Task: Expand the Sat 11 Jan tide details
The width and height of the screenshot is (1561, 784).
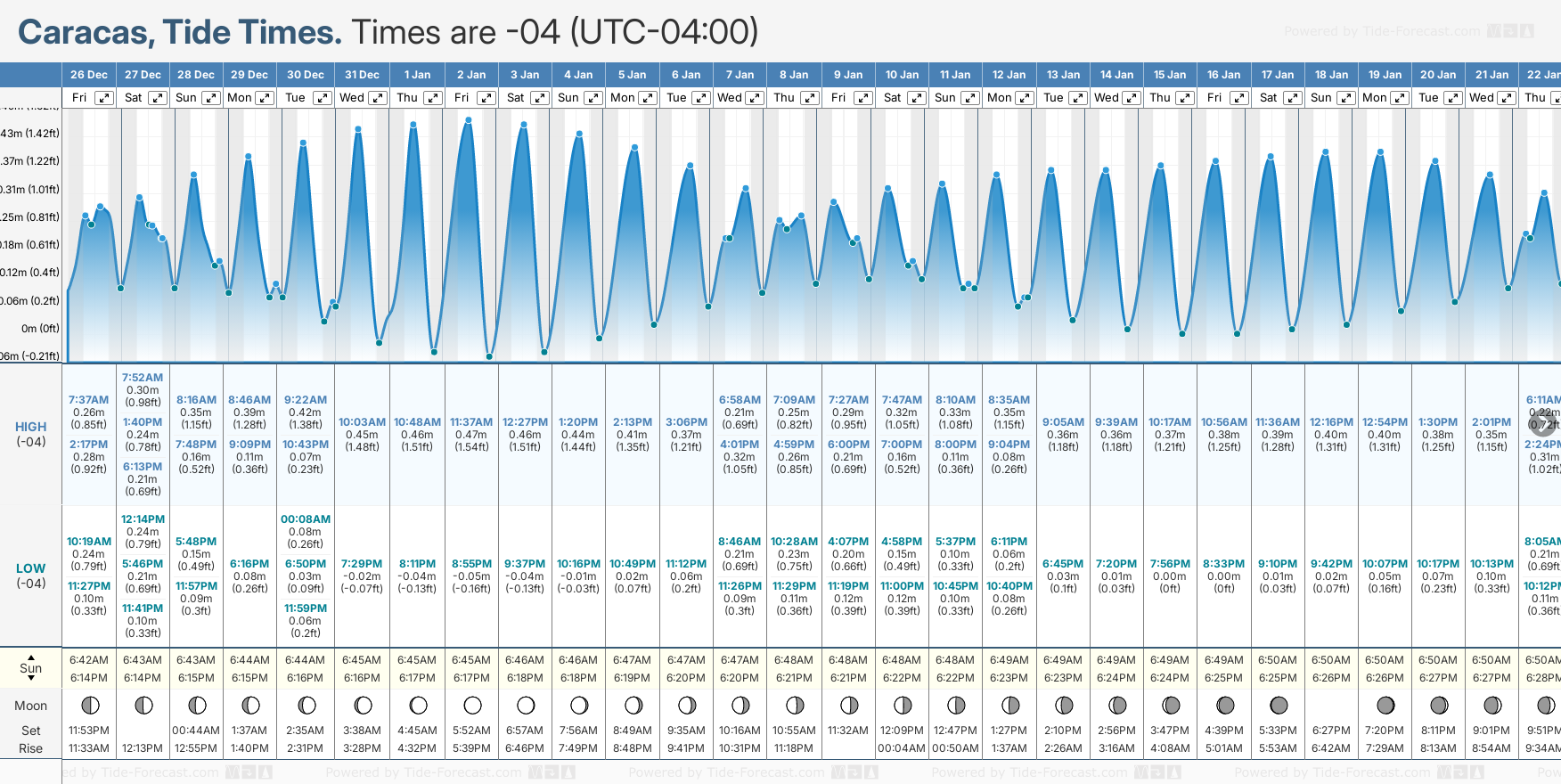Action: click(917, 98)
